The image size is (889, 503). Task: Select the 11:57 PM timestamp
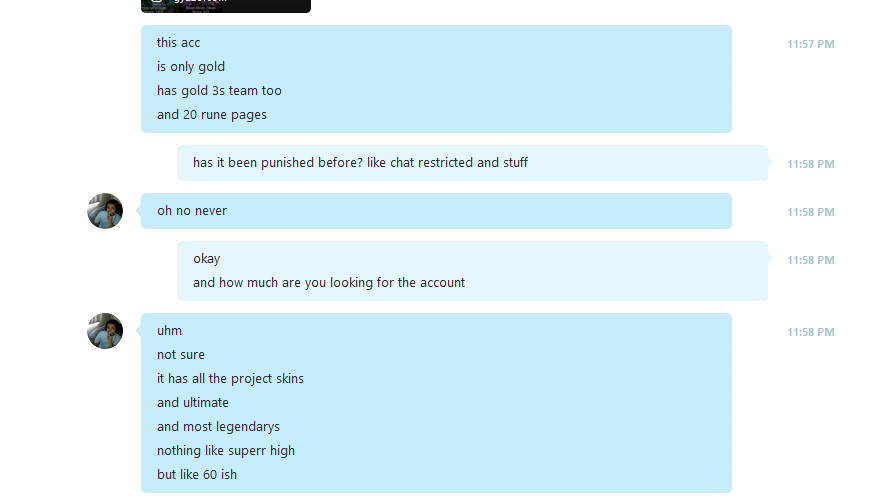pos(810,44)
